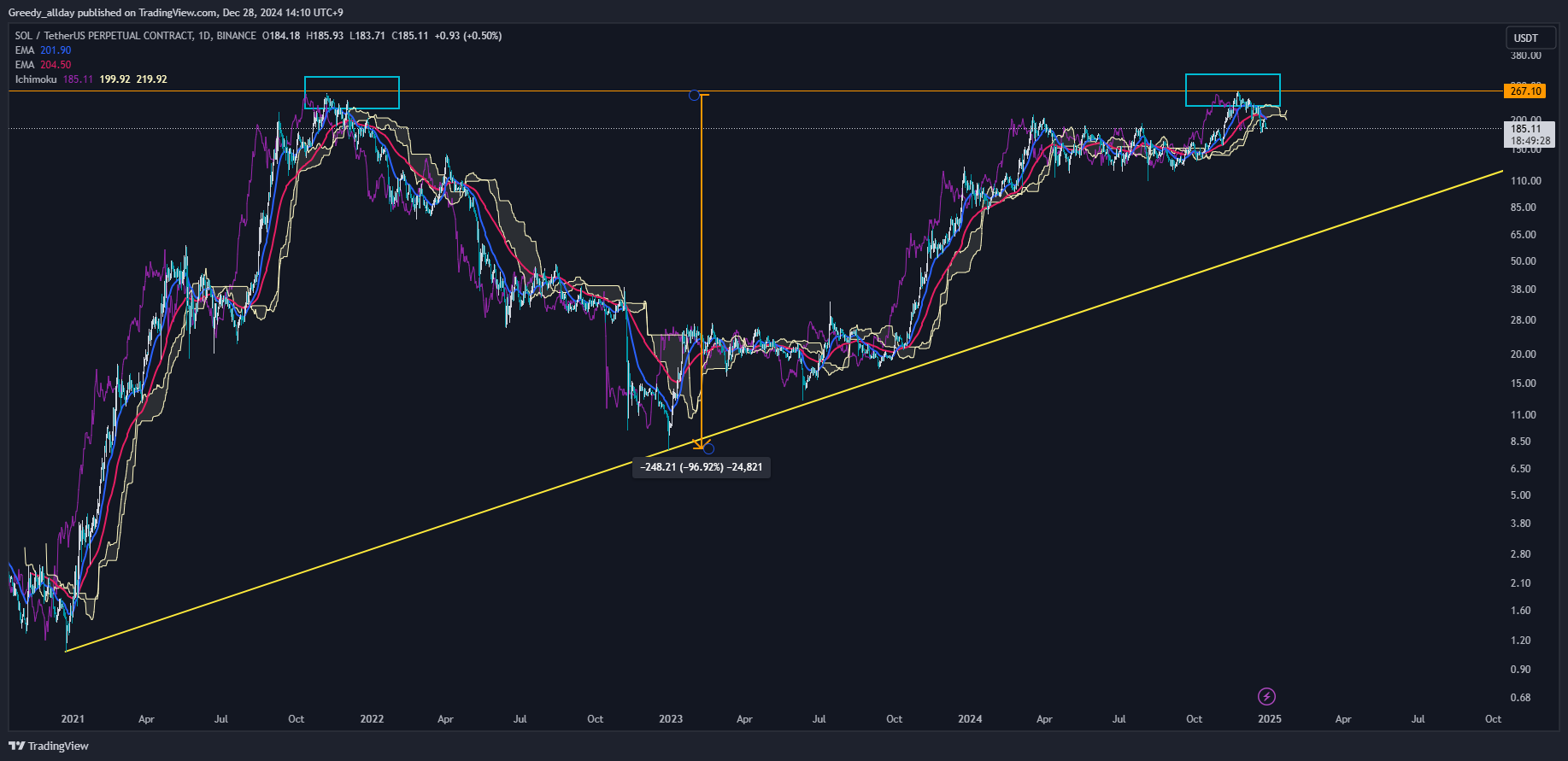Click the 65.00 price axis label
This screenshot has width=1568, height=761.
[x=1524, y=235]
